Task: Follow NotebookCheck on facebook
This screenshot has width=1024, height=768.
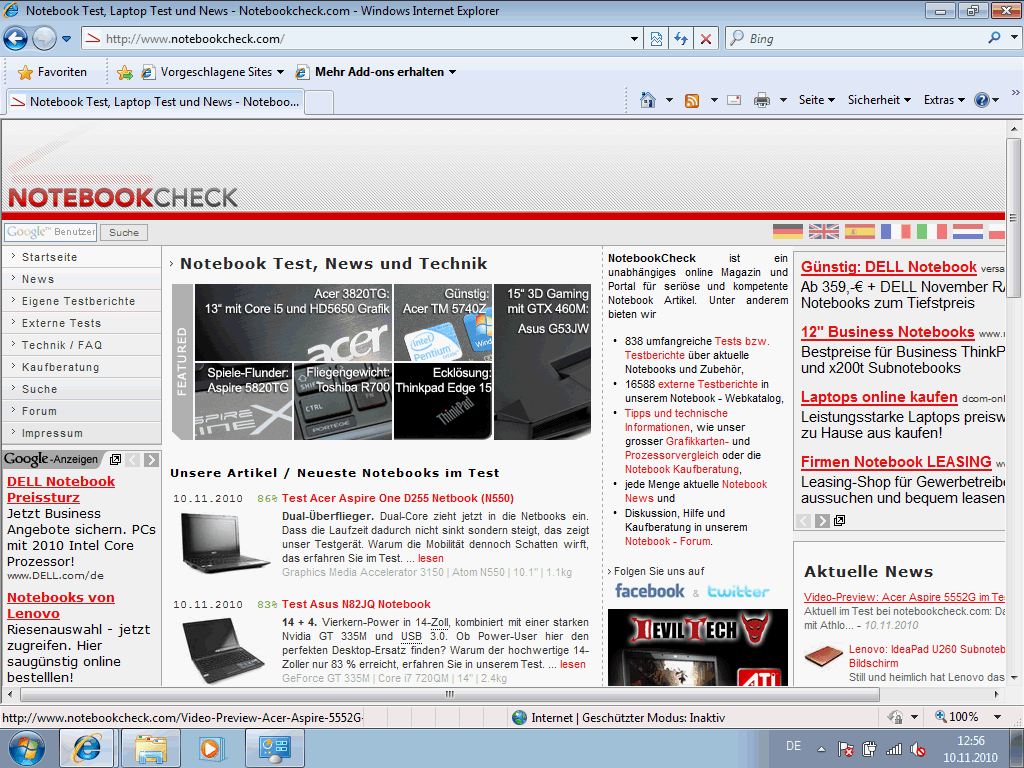Action: tap(650, 591)
